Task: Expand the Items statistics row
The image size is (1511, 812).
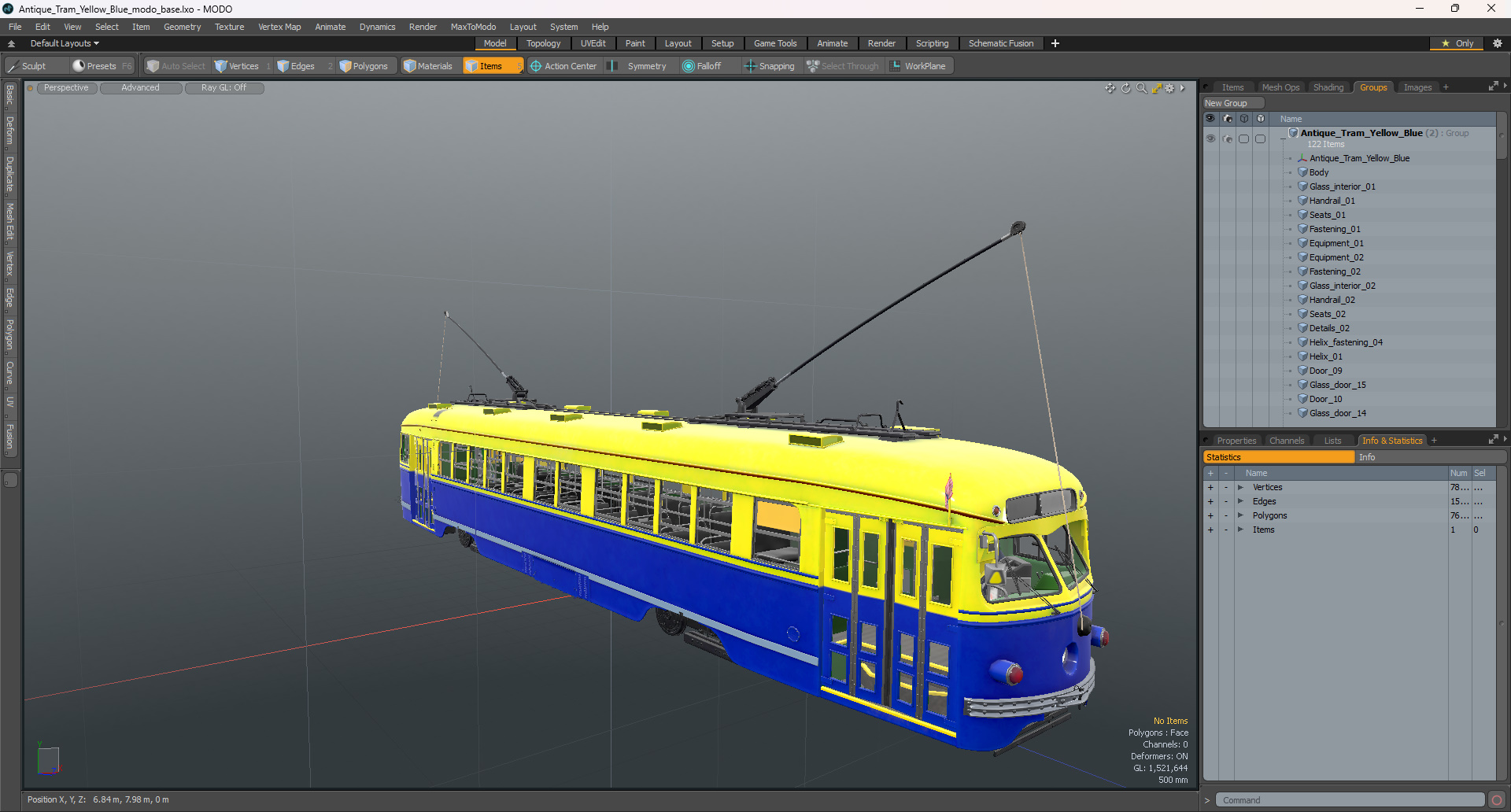Action: 1240,530
